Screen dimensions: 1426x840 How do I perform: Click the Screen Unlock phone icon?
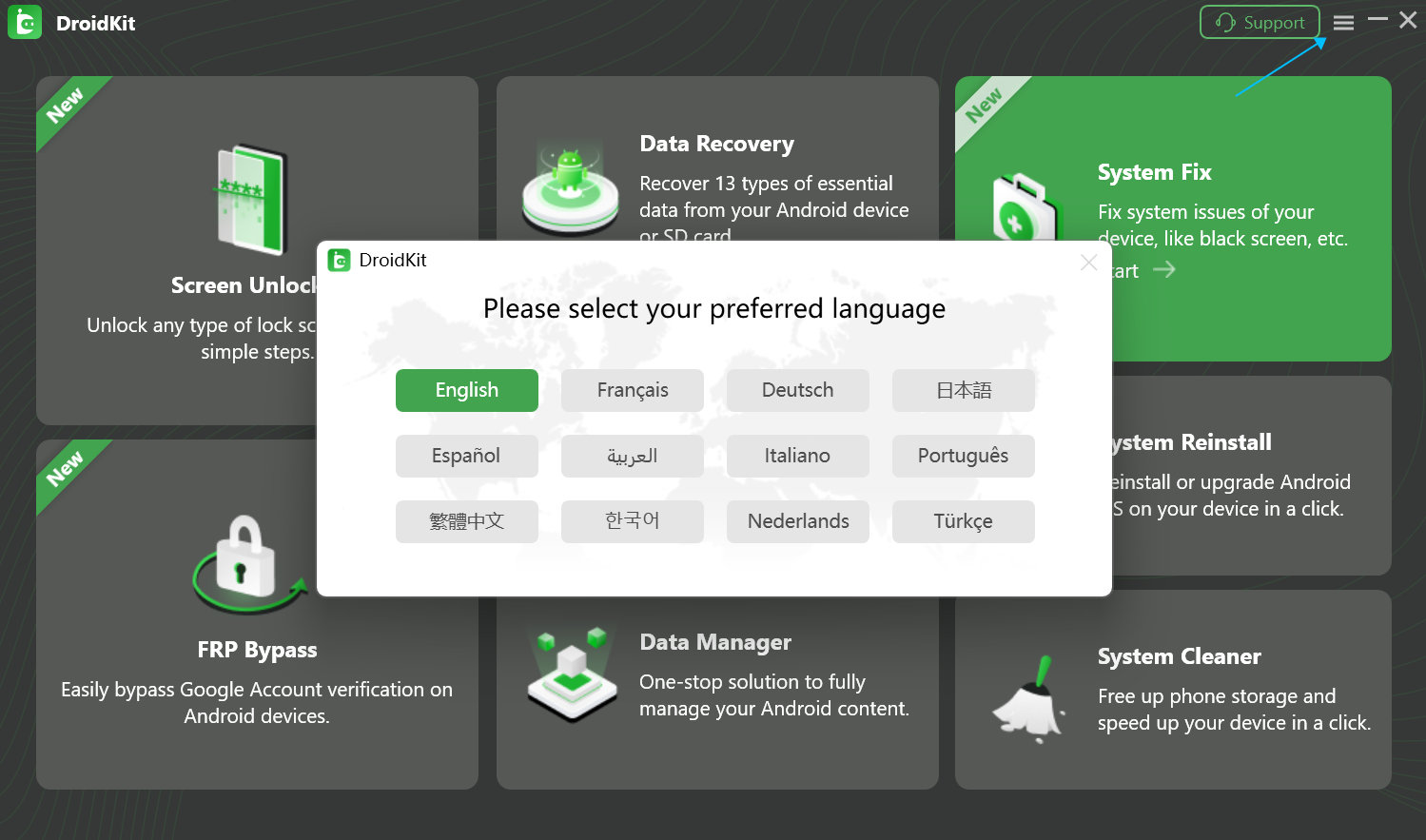[252, 200]
